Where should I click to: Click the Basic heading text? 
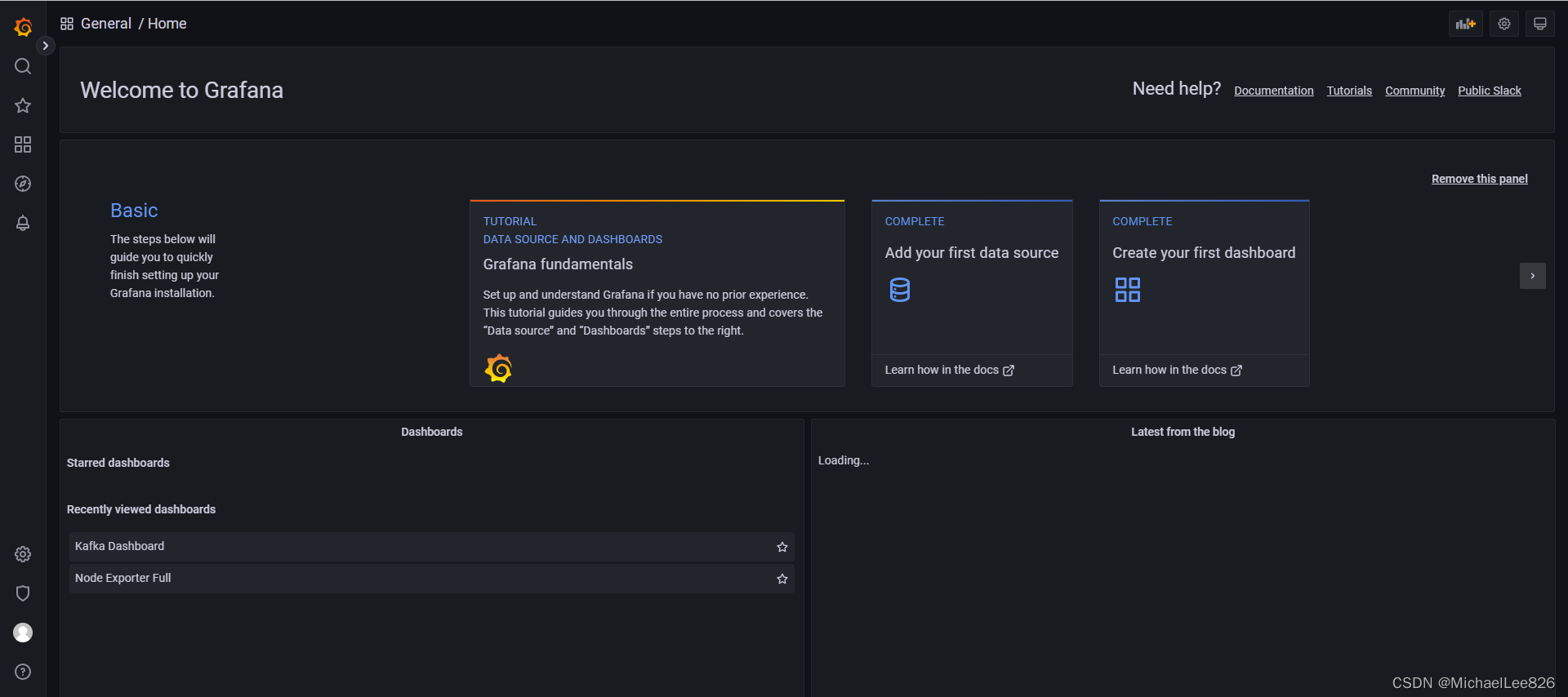tap(134, 211)
